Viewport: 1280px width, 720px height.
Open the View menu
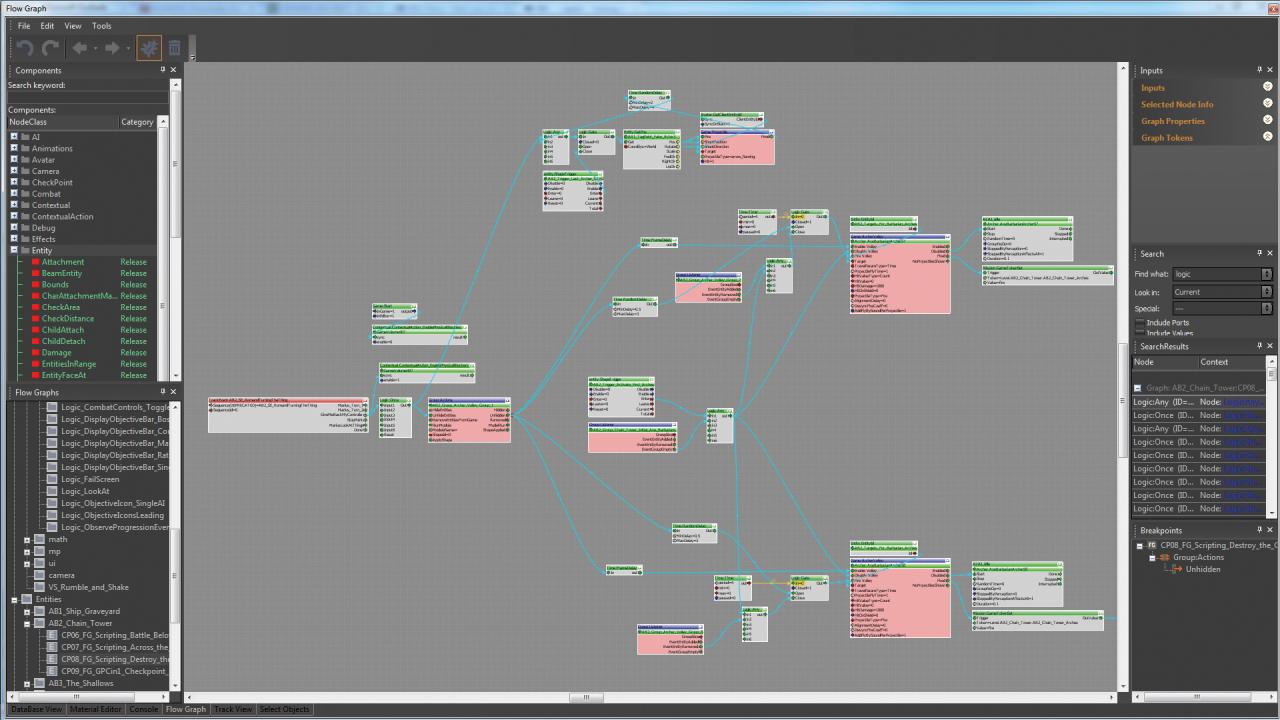point(73,26)
